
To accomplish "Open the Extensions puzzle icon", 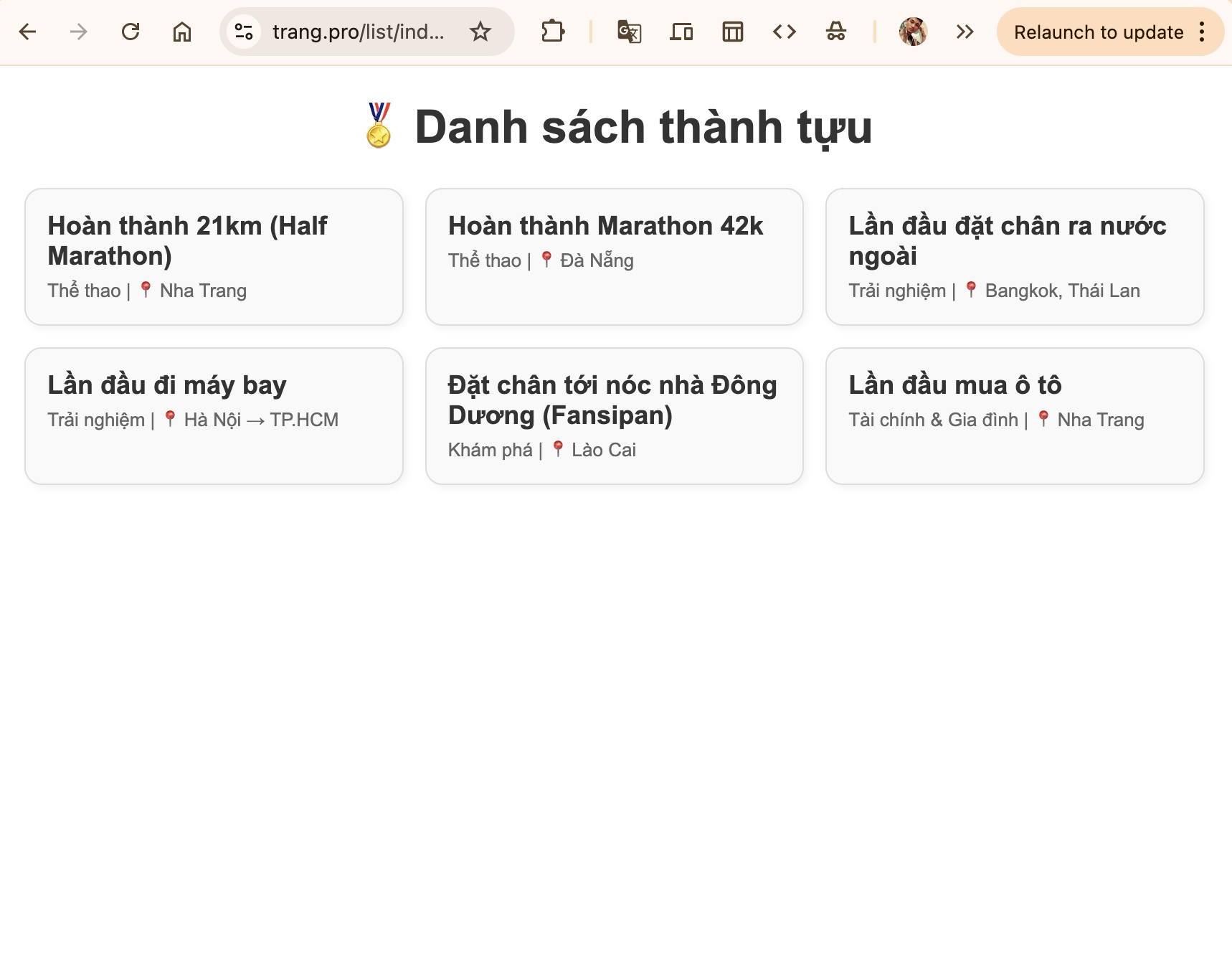I will tap(553, 32).
